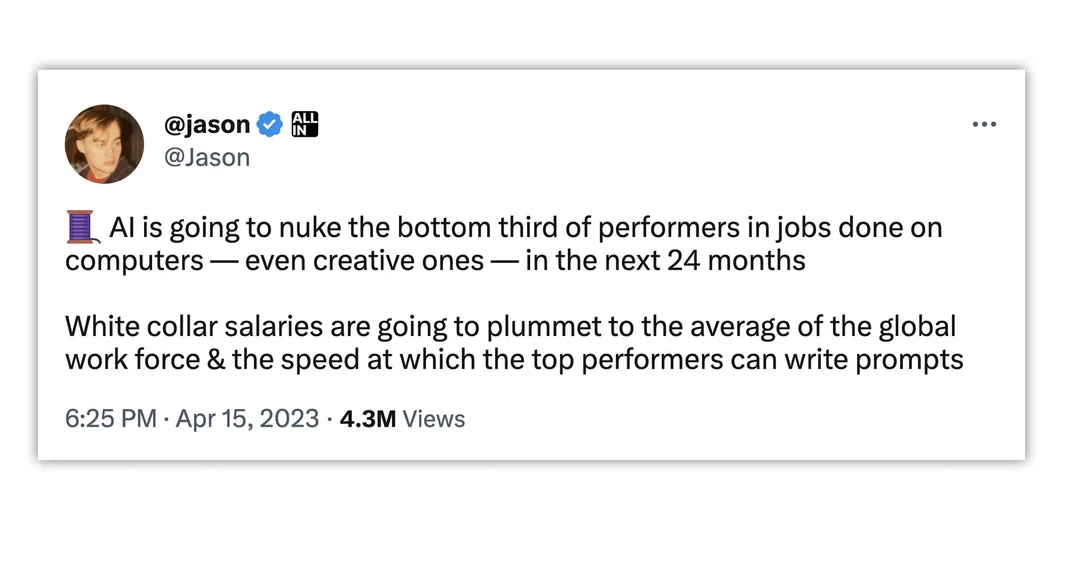Click the 4.3M view count number
Image resolution: width=1080 pixels, height=570 pixels.
point(368,419)
